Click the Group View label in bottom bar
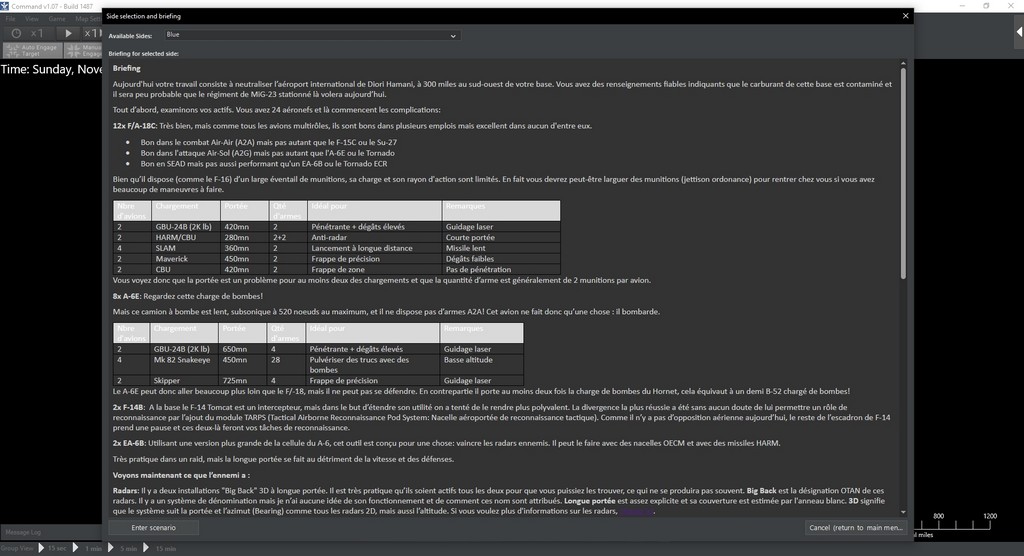The height and width of the screenshot is (556, 1024). pyautogui.click(x=17, y=548)
